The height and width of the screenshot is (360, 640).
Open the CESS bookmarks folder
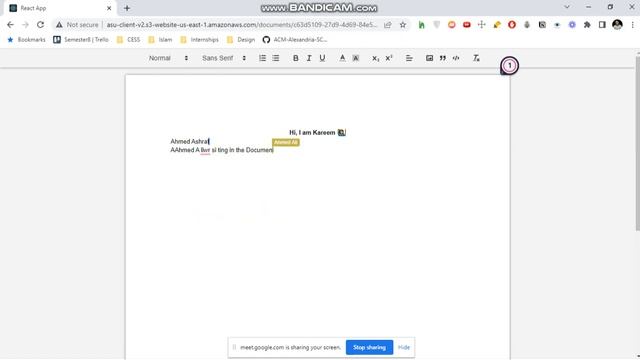(x=129, y=40)
